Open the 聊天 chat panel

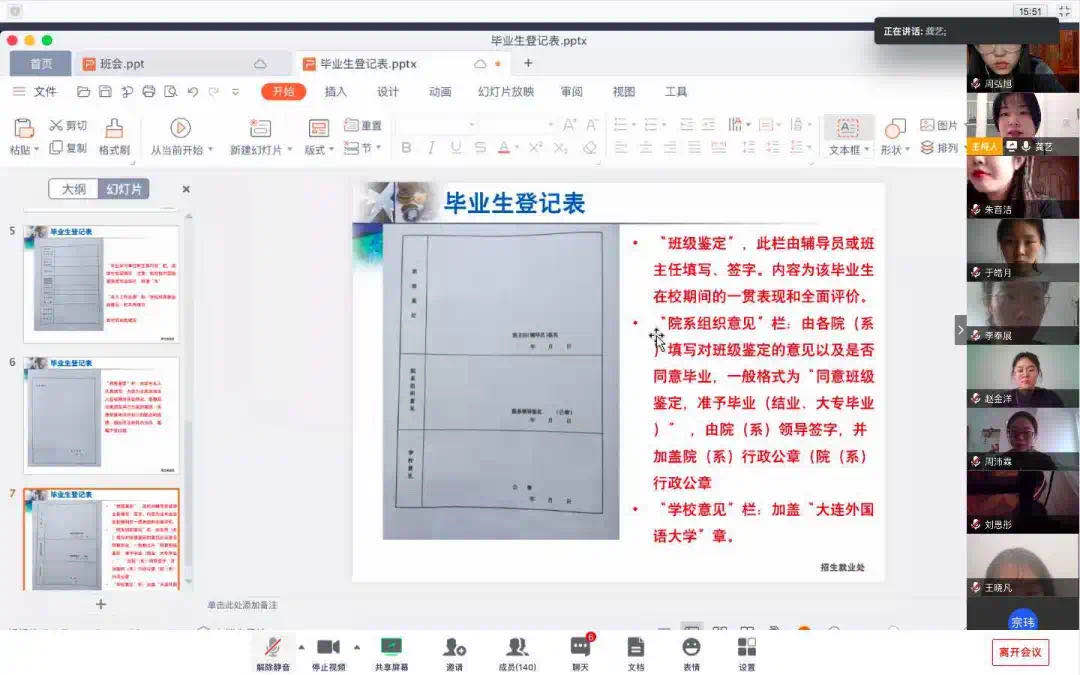coord(580,647)
